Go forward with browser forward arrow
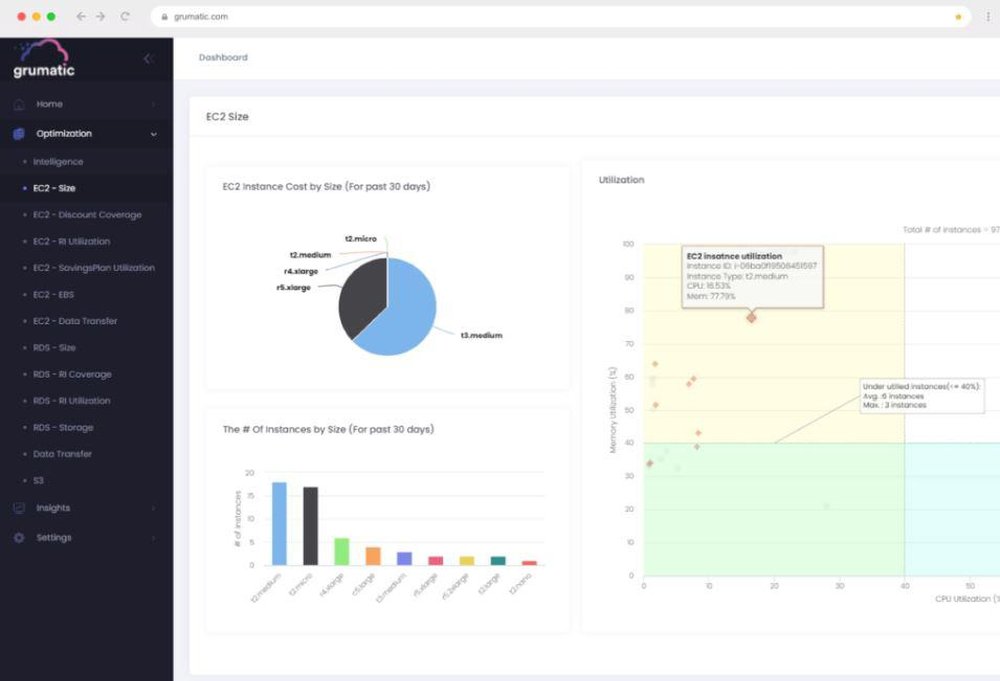1000x681 pixels. point(101,17)
